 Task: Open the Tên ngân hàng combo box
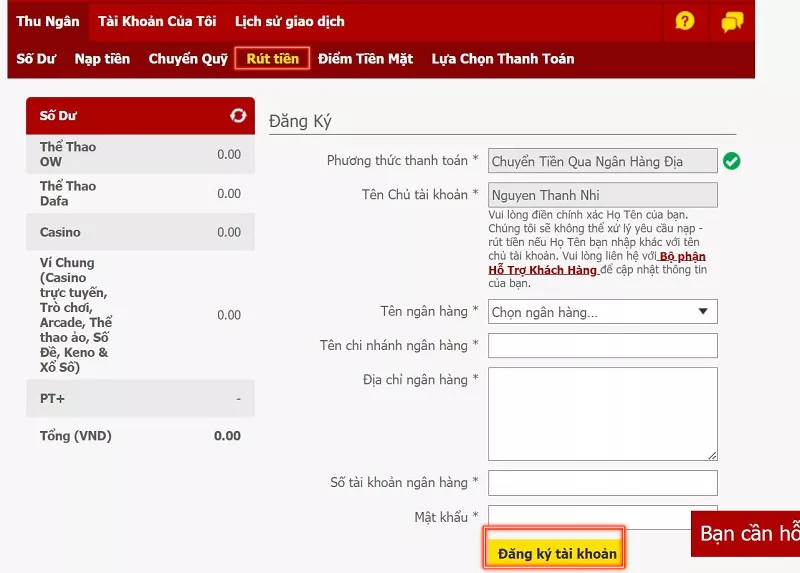[603, 312]
